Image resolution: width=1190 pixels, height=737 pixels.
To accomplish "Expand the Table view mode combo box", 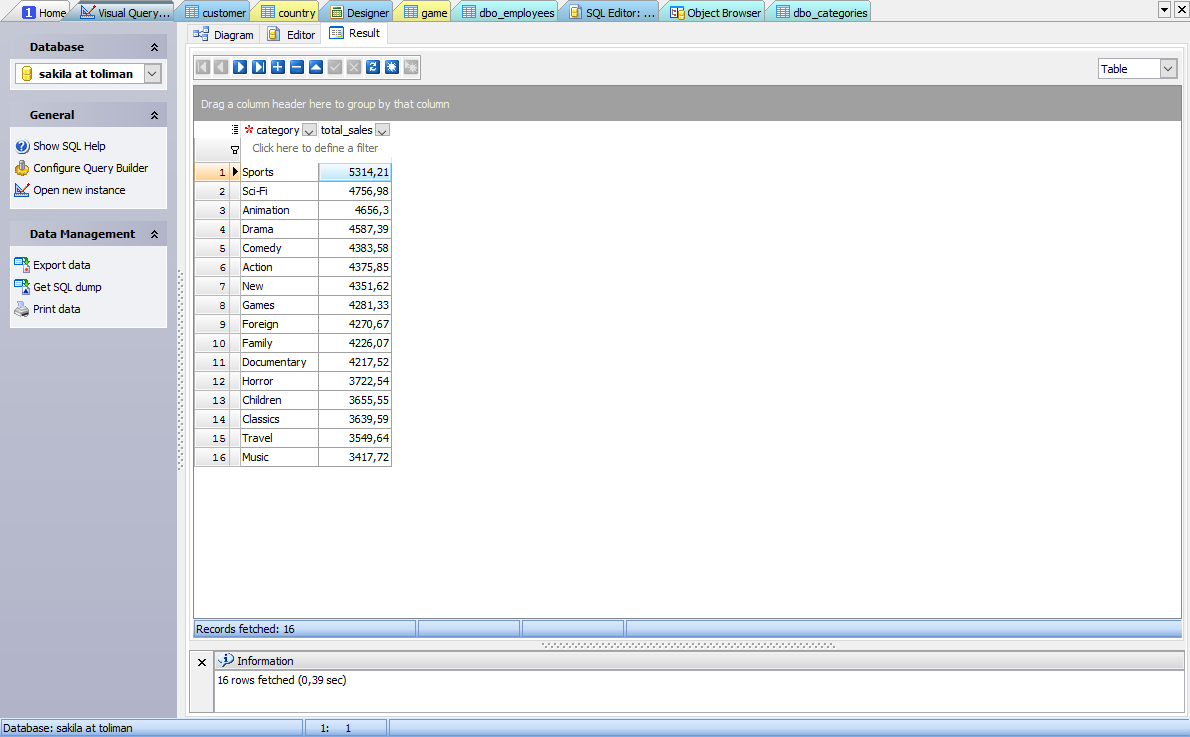I will click(1168, 69).
